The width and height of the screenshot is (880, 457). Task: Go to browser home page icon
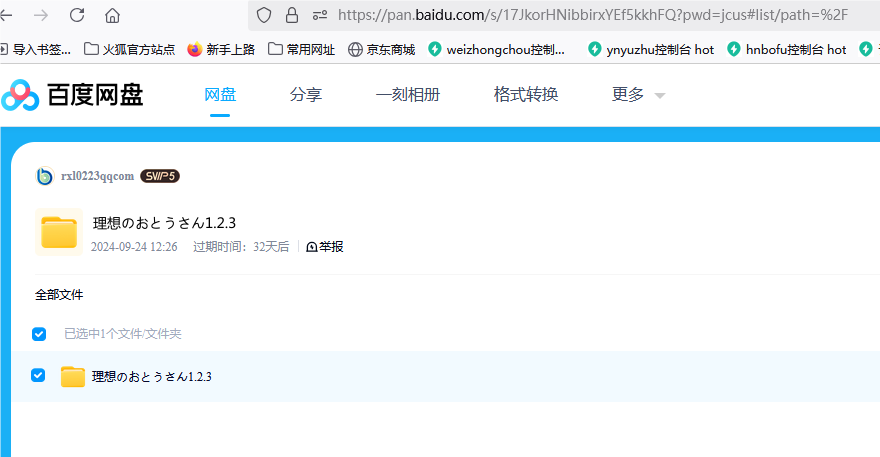[x=112, y=15]
